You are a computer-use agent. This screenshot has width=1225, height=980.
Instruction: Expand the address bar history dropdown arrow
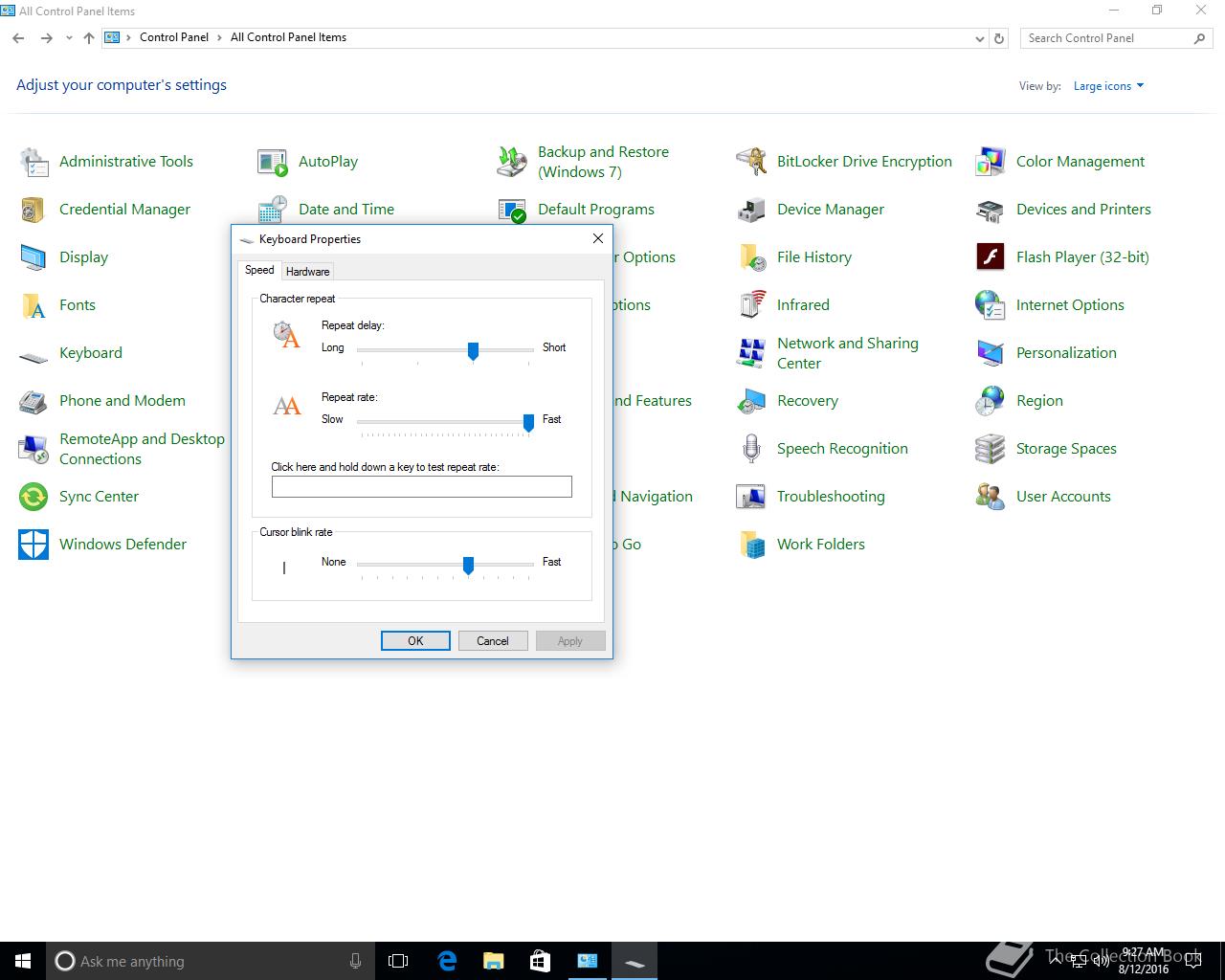point(979,38)
